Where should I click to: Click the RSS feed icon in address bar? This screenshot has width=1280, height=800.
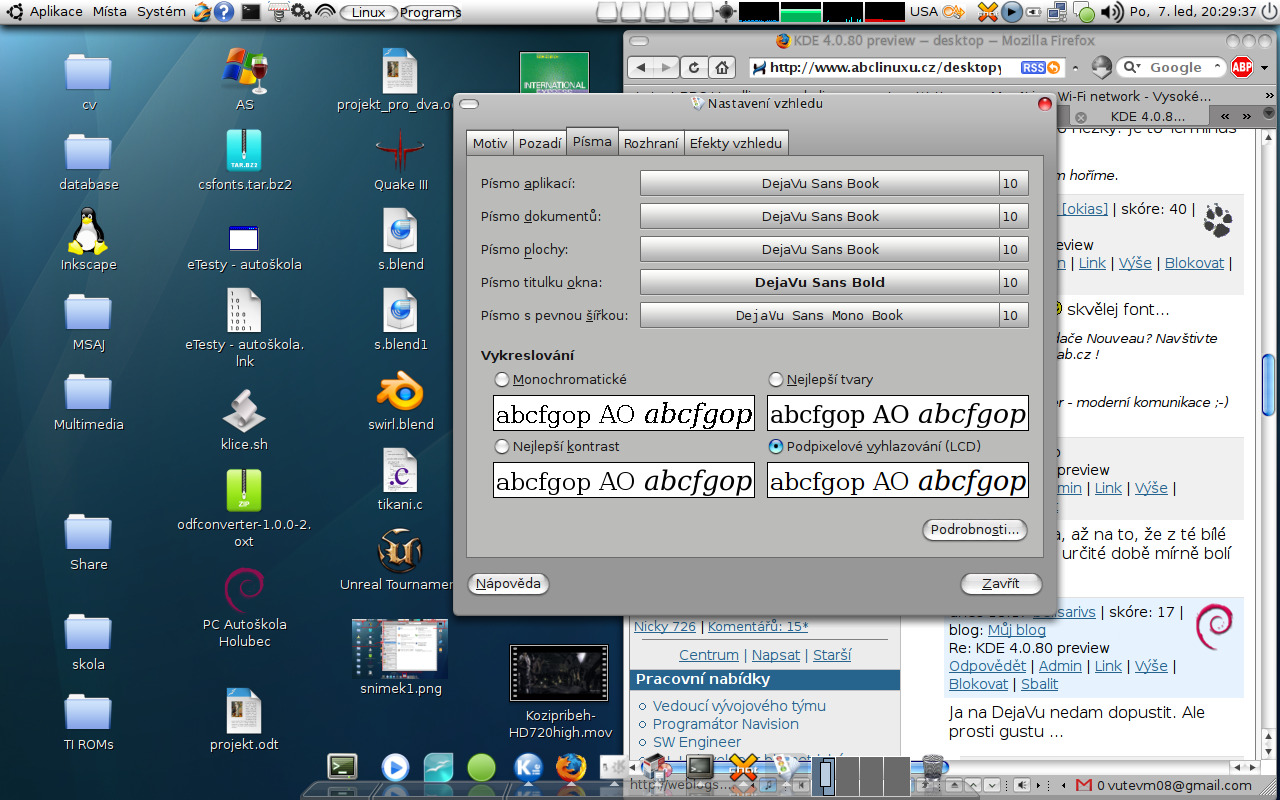click(1033, 68)
